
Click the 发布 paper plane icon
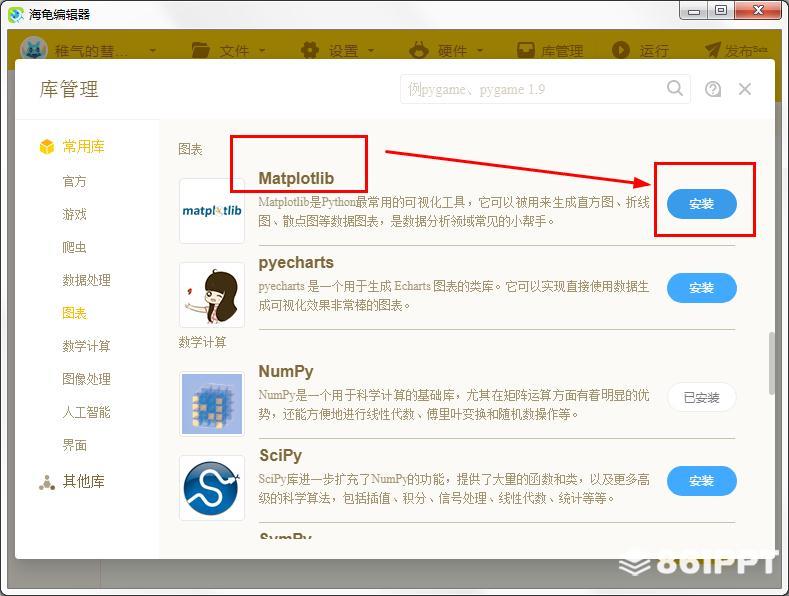(x=713, y=50)
